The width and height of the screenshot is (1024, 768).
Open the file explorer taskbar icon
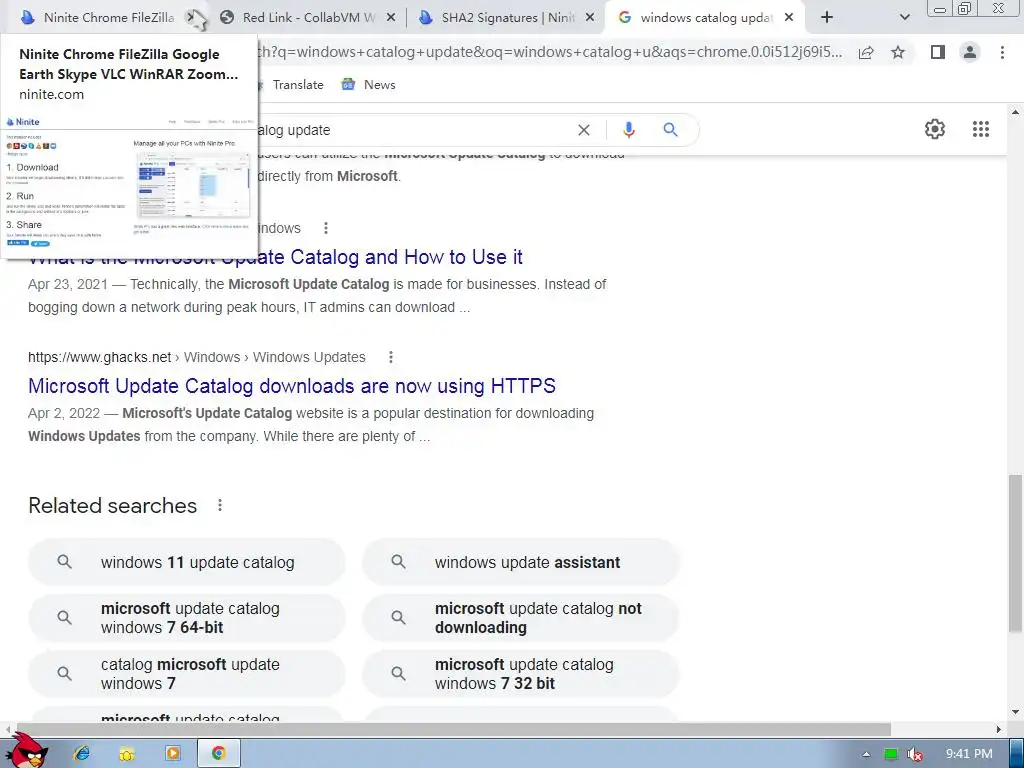127,754
